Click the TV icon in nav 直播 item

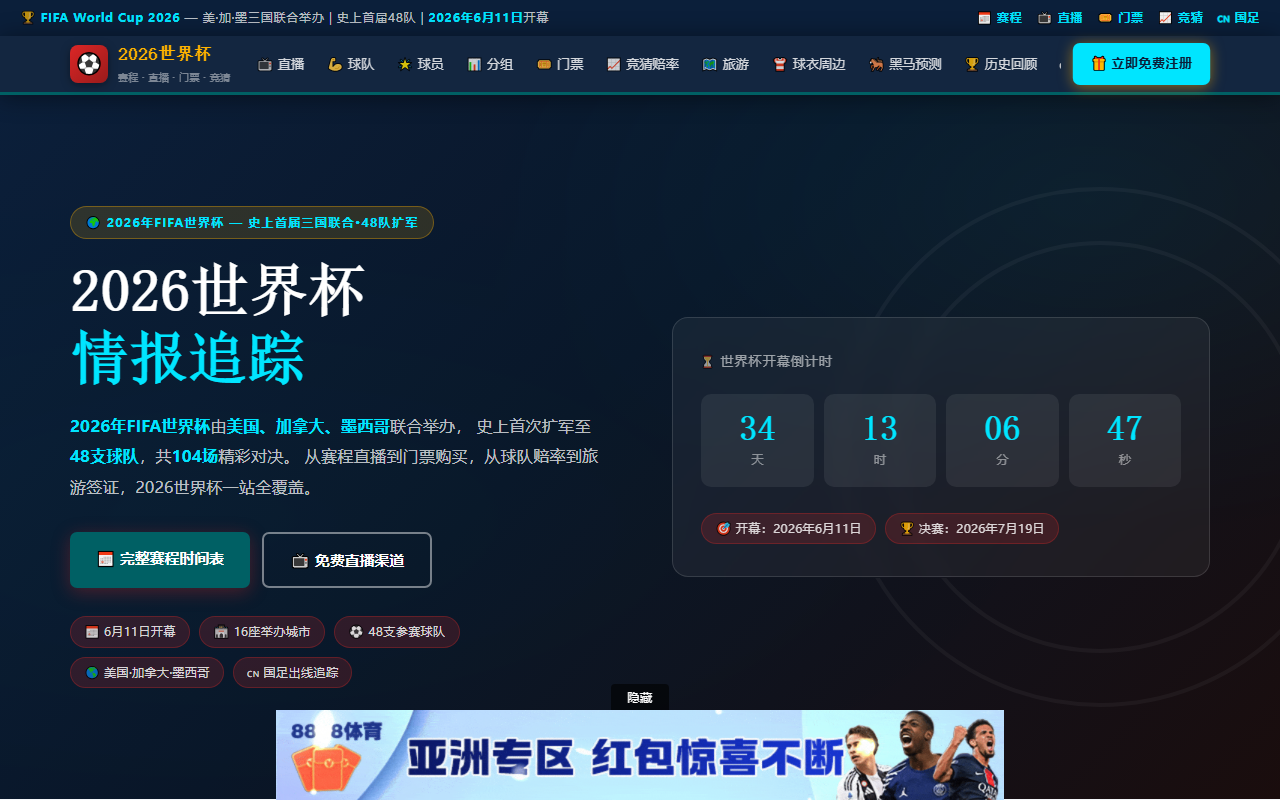click(265, 64)
